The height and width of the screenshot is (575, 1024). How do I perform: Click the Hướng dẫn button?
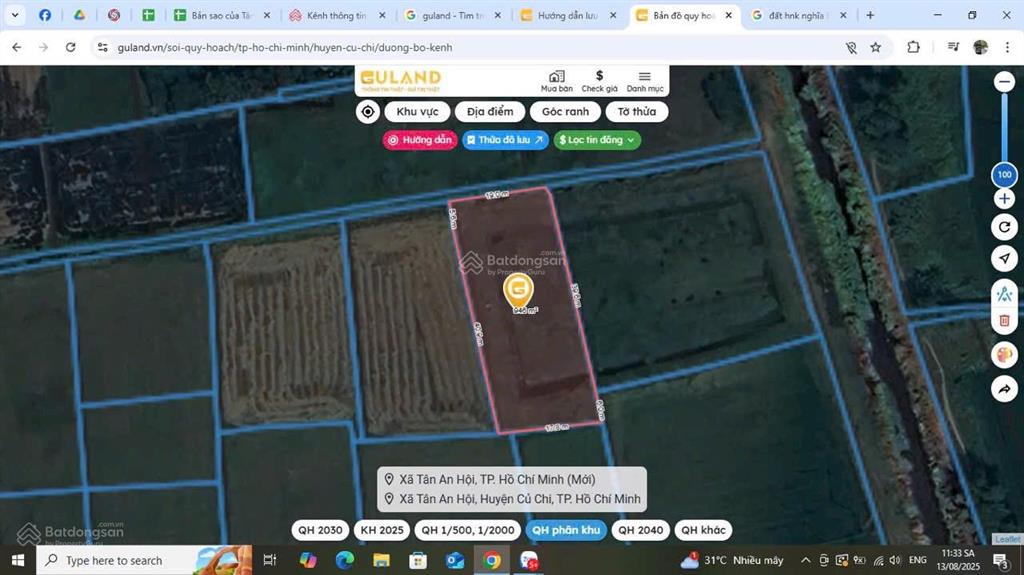pos(420,140)
